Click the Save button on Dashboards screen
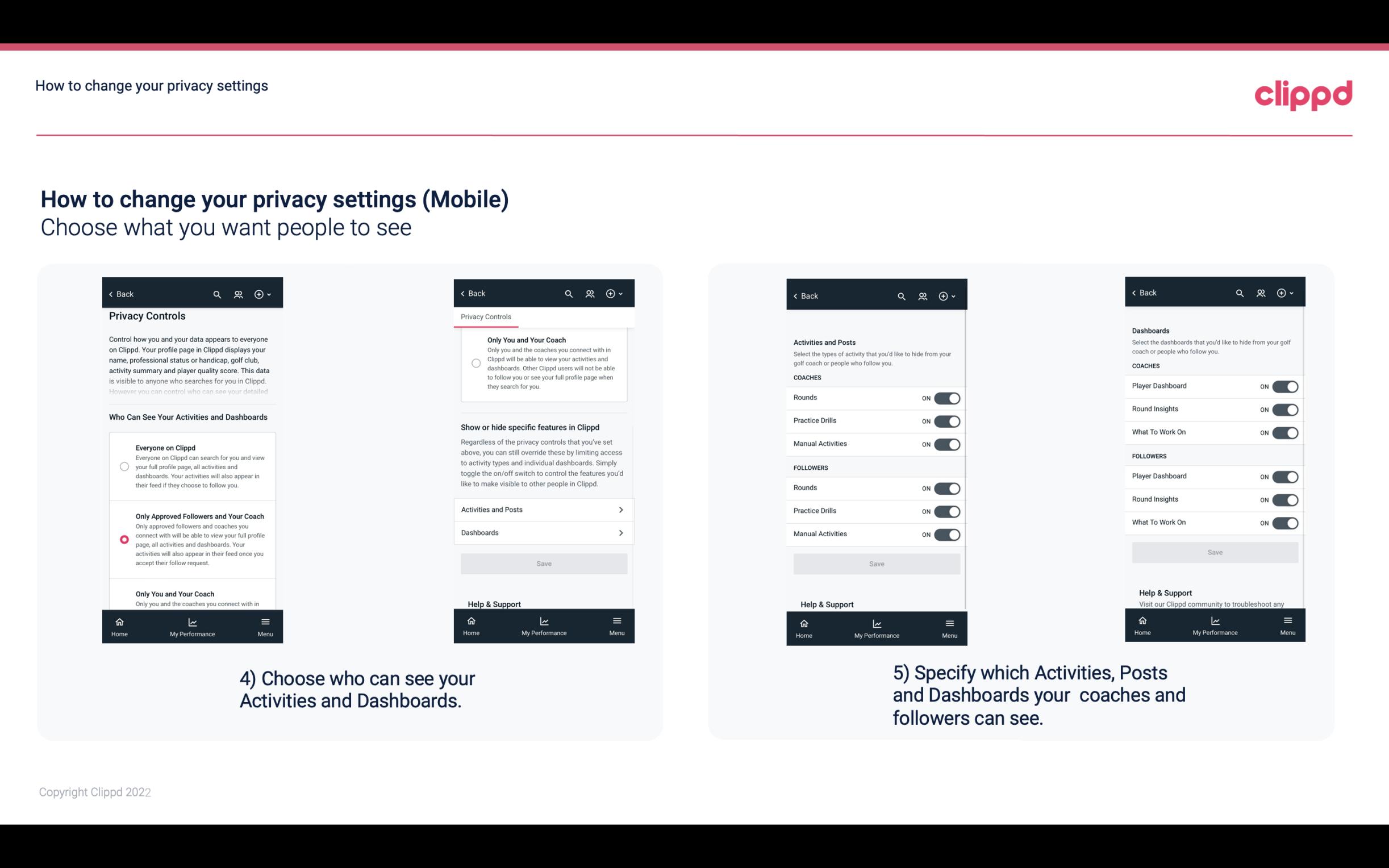Image resolution: width=1389 pixels, height=868 pixels. coord(1214,552)
